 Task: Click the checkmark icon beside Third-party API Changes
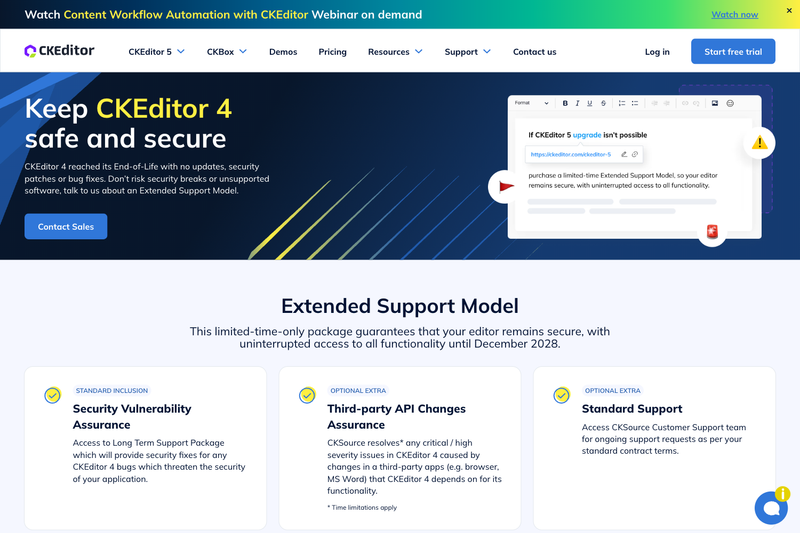(307, 395)
